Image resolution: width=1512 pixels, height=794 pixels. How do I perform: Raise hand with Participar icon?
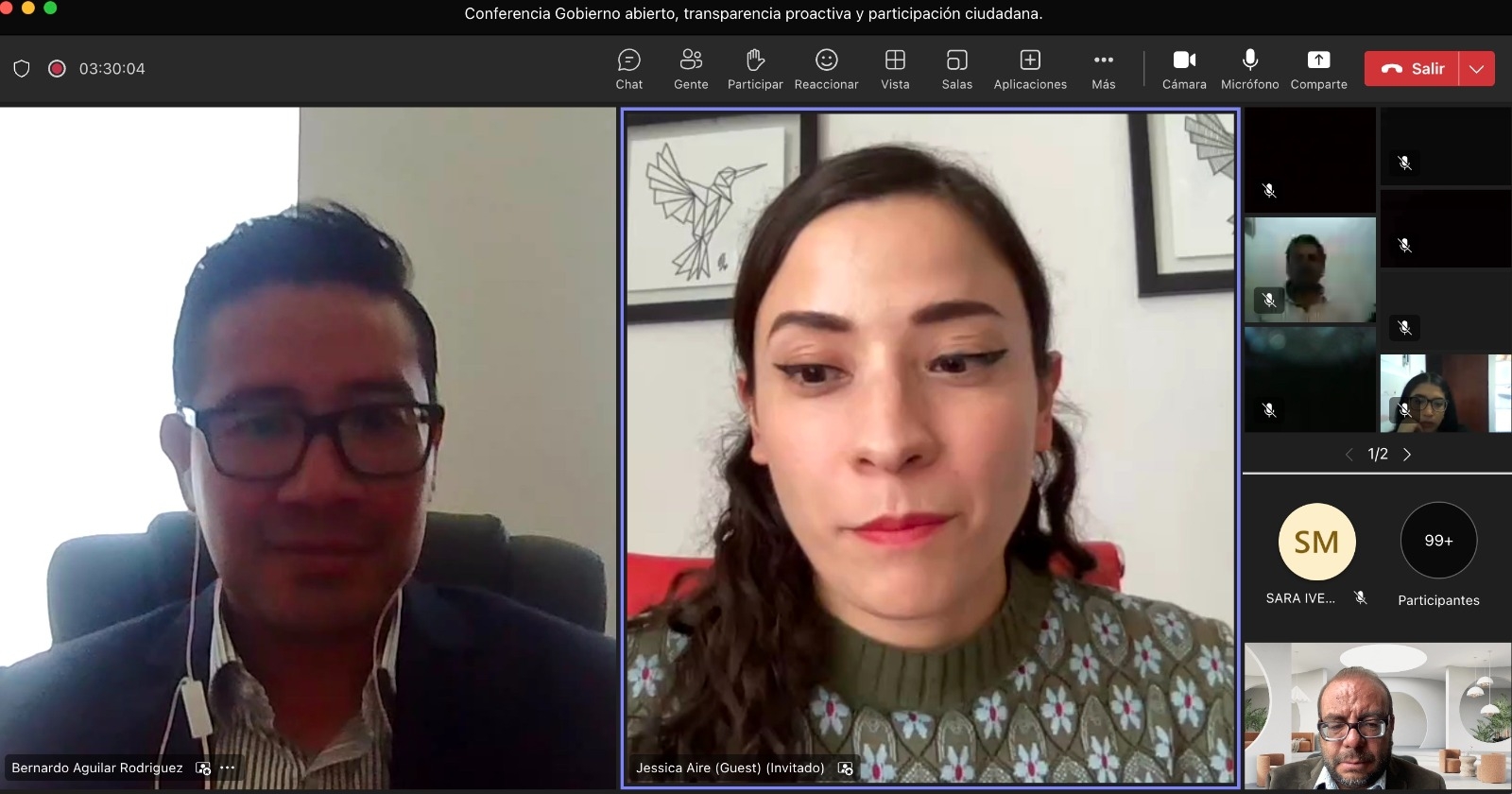click(755, 70)
